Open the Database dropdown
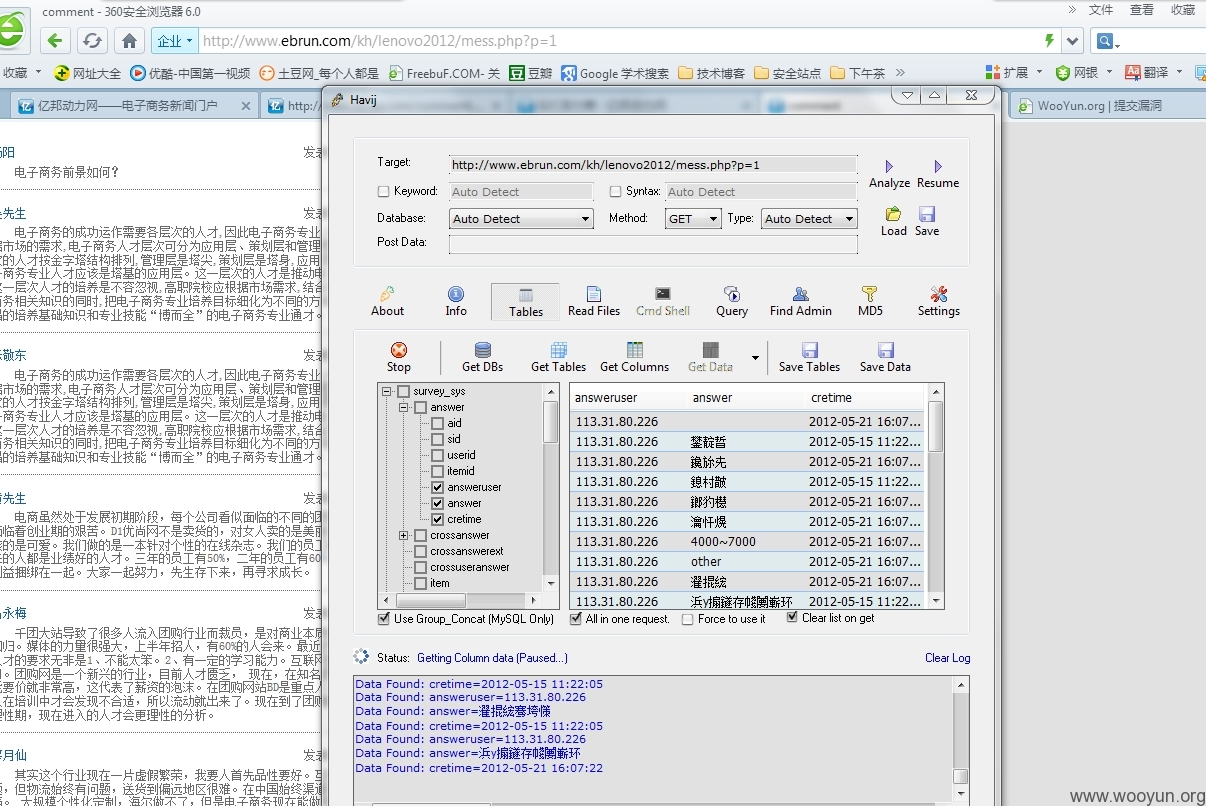 tap(521, 219)
